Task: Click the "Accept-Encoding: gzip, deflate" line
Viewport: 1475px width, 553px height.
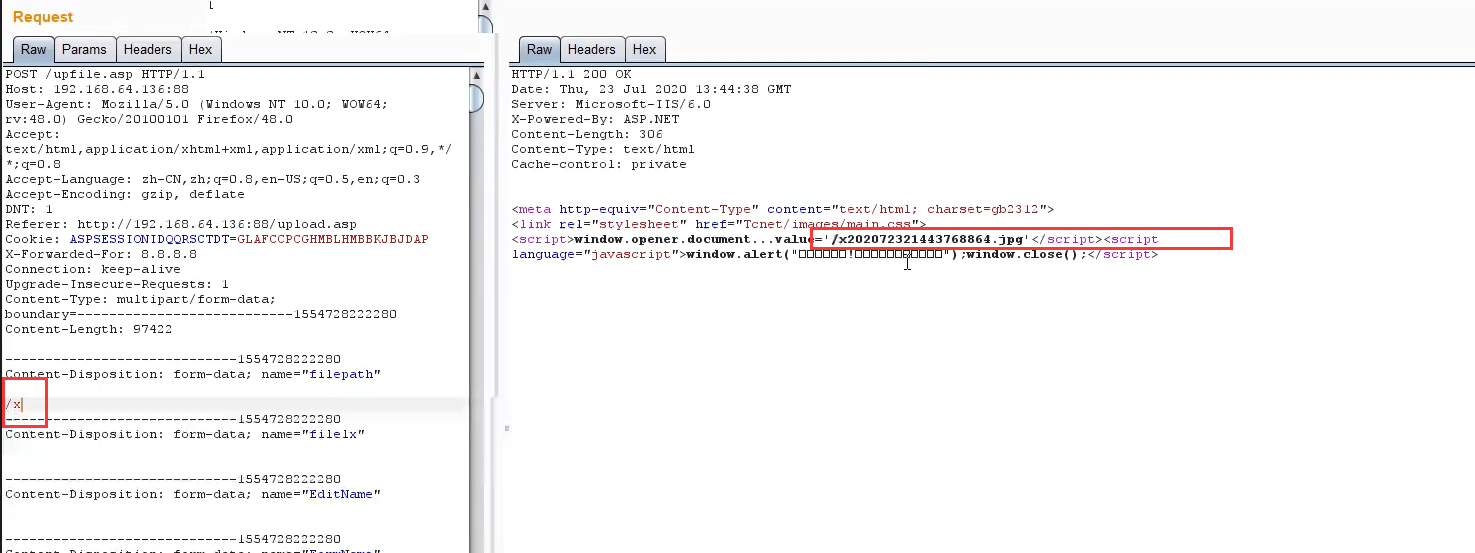Action: (x=125, y=195)
